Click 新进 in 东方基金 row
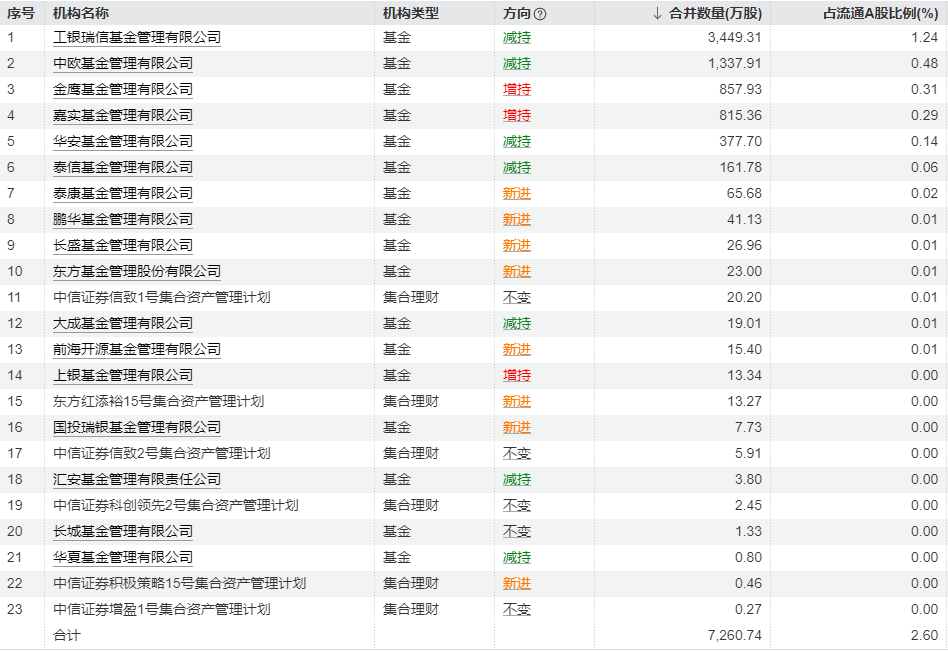 517,272
